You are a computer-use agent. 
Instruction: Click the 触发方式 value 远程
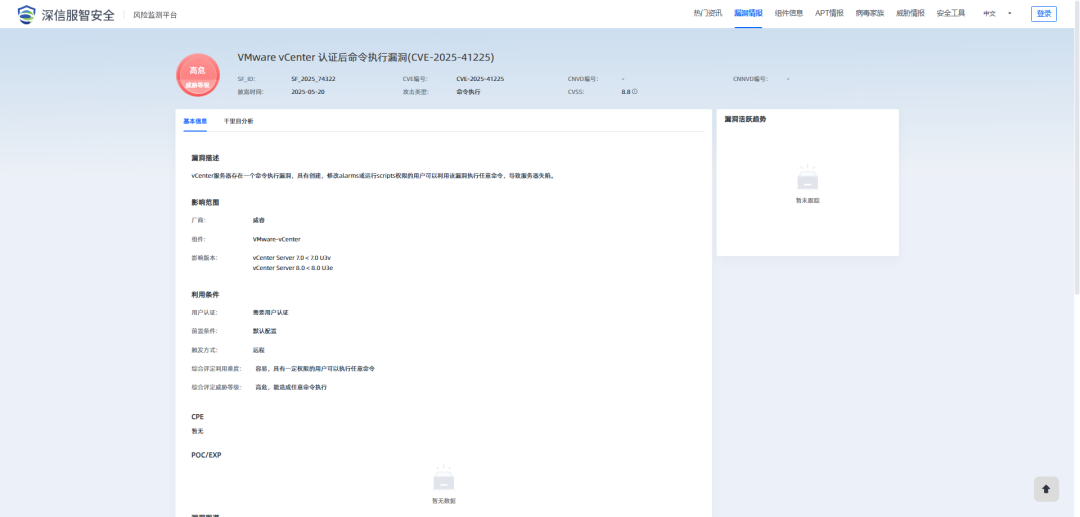click(x=259, y=350)
